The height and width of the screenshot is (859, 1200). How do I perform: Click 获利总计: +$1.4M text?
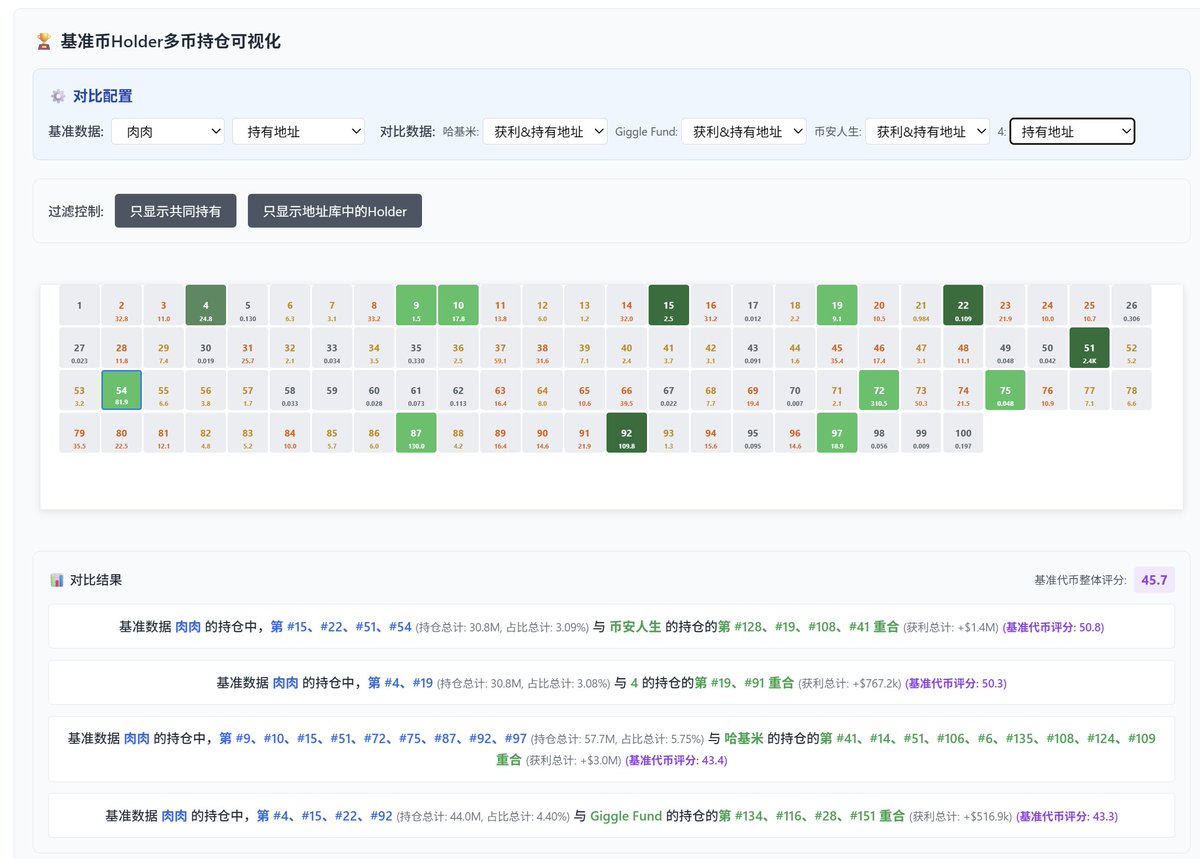tap(951, 627)
